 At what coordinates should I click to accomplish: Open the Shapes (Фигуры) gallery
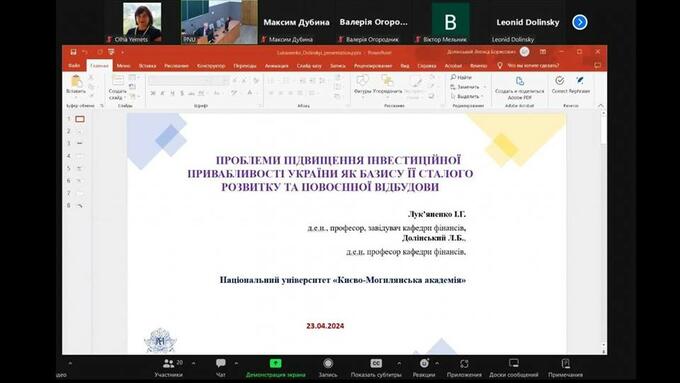tap(362, 80)
